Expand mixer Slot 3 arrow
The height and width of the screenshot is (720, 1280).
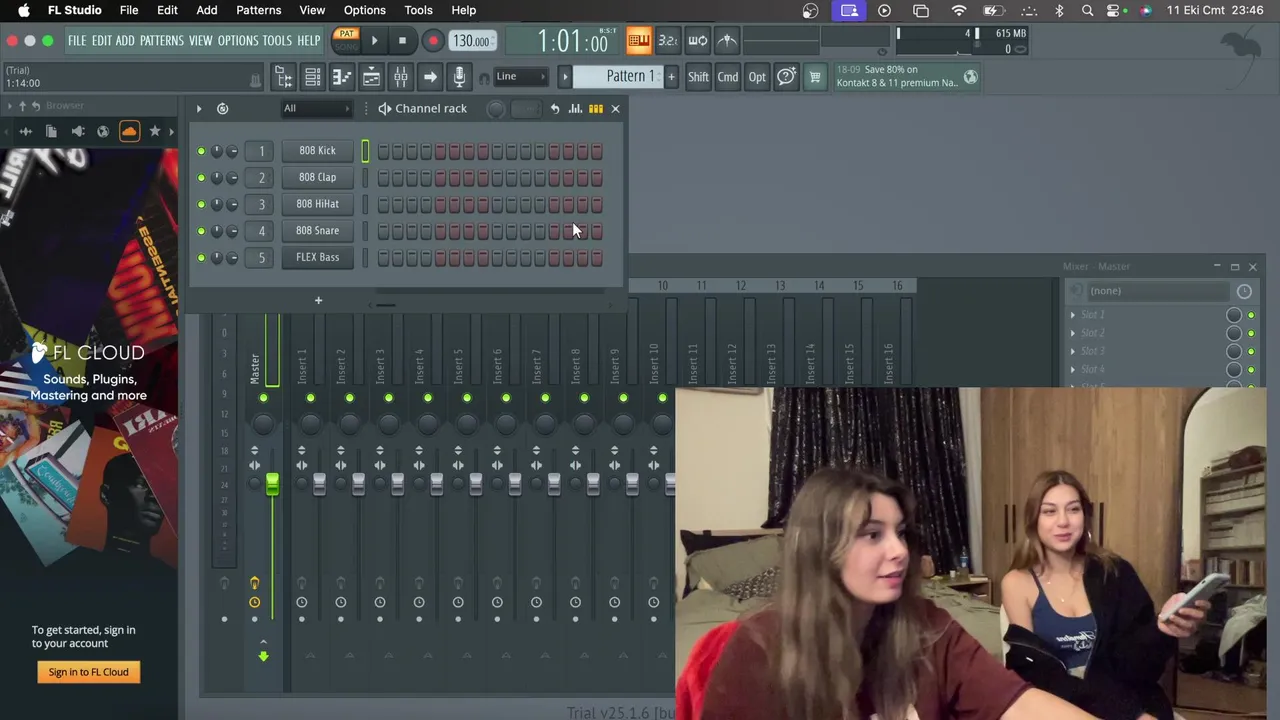tap(1073, 351)
